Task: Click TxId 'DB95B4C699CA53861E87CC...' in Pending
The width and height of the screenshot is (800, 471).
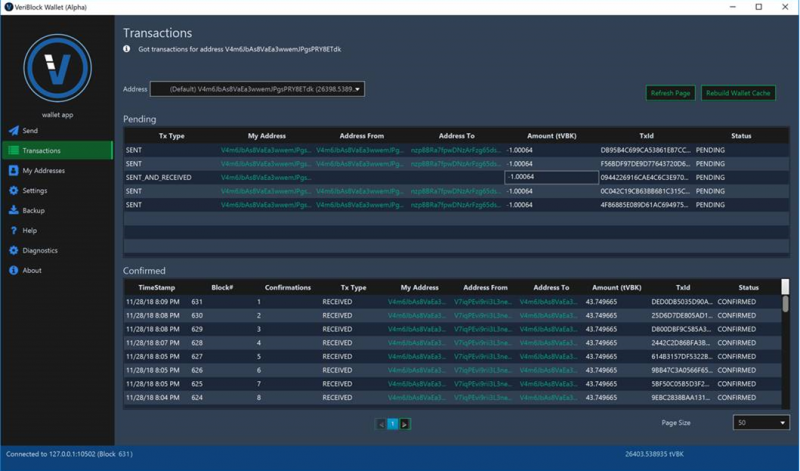Action: click(x=645, y=150)
